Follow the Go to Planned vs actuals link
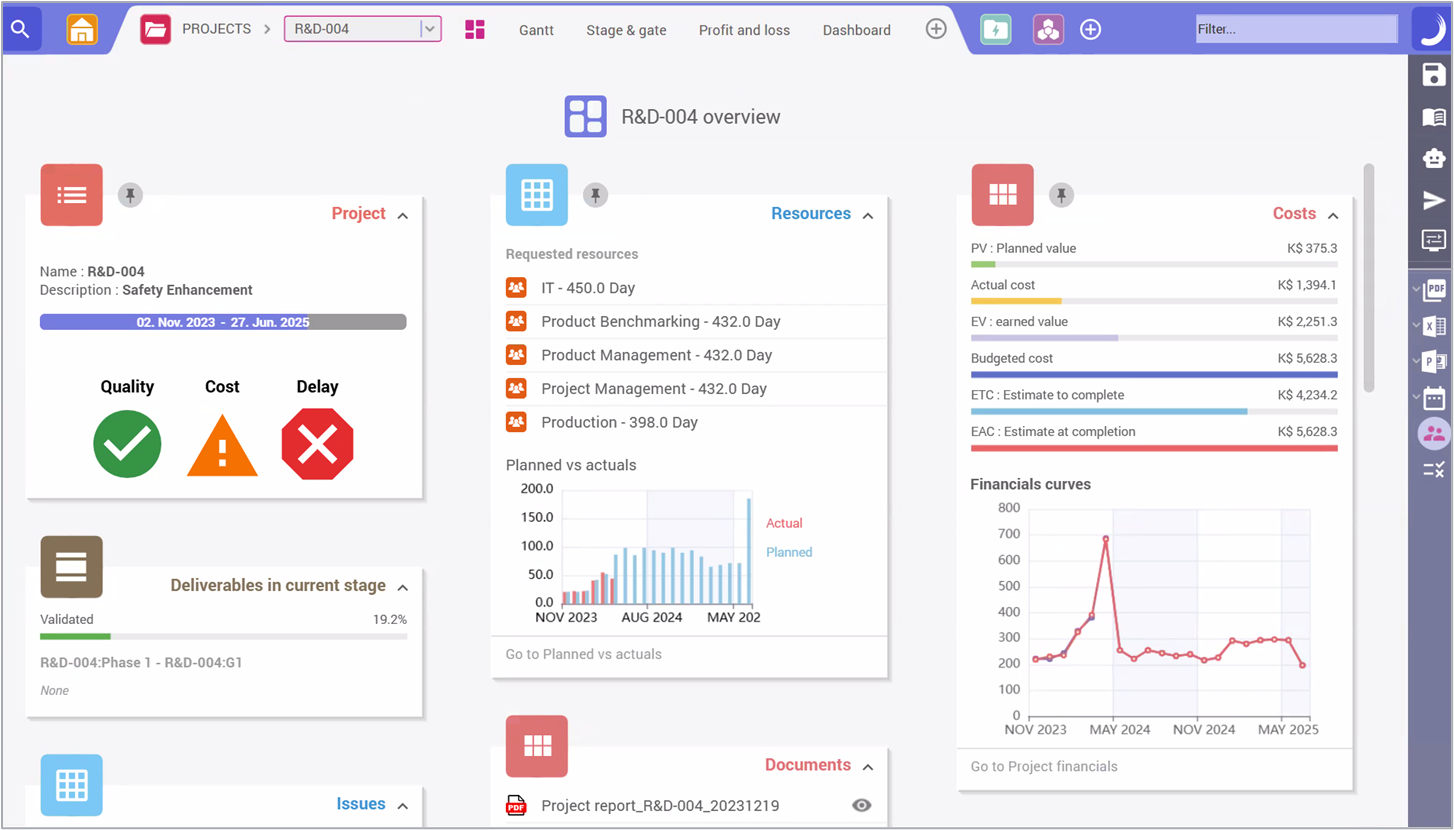Viewport: 1454px width, 830px height. point(583,654)
